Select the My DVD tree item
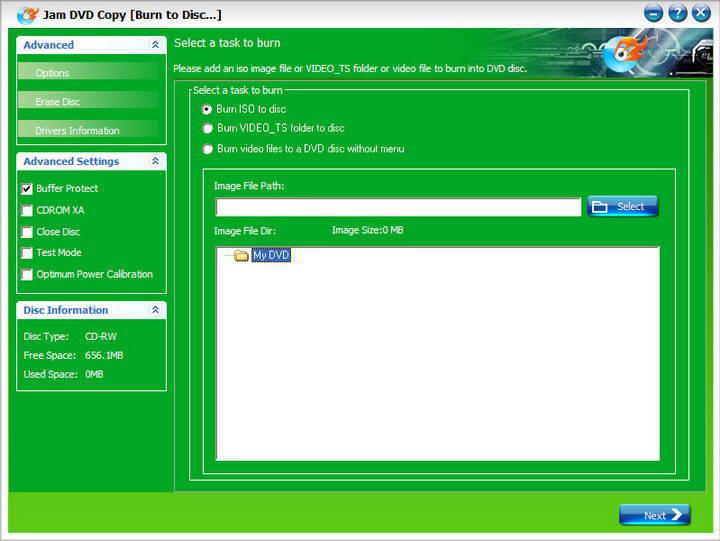Image resolution: width=720 pixels, height=541 pixels. click(x=271, y=255)
